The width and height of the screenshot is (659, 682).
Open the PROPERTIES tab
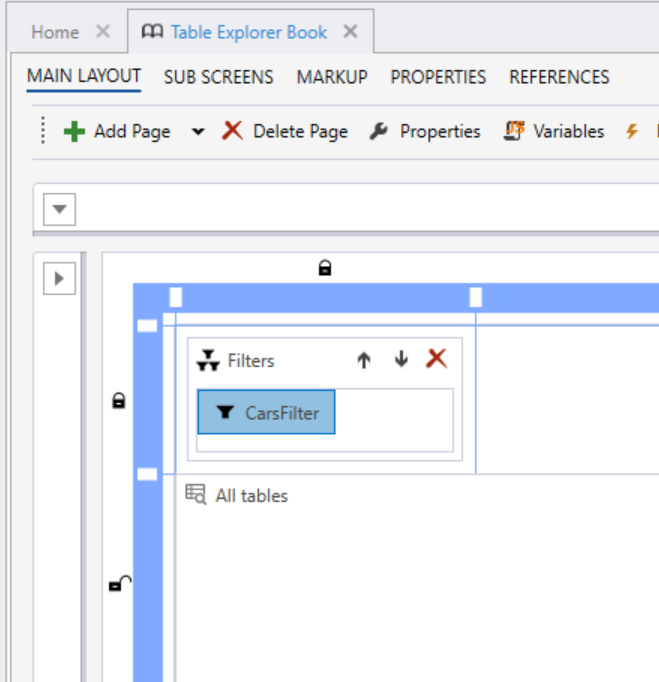pos(438,77)
